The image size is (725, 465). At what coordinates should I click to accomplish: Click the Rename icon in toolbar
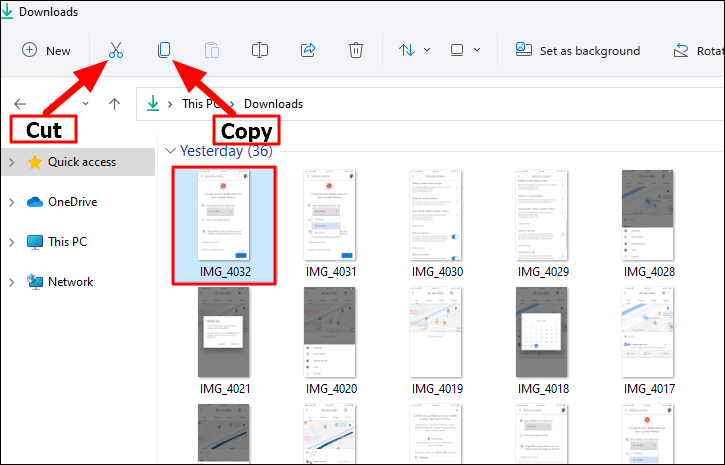(x=260, y=50)
